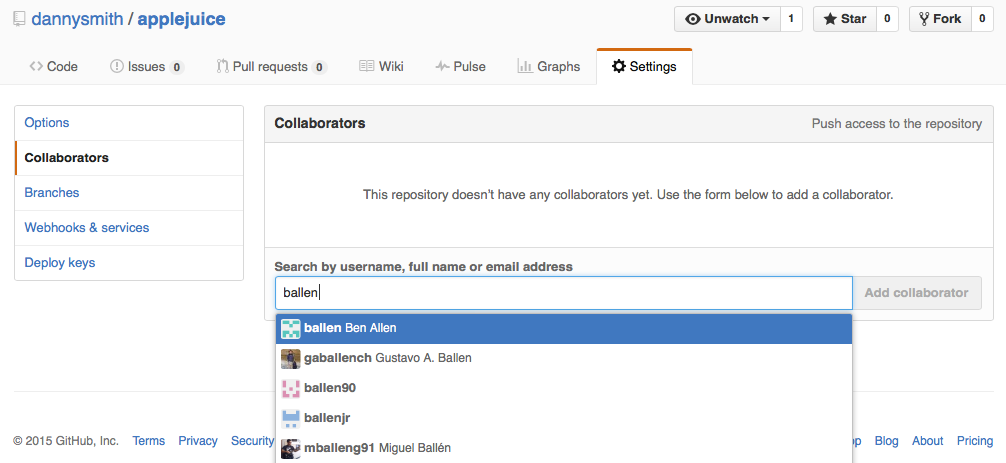Open the Wiki tab
The width and height of the screenshot is (1006, 463).
point(381,67)
